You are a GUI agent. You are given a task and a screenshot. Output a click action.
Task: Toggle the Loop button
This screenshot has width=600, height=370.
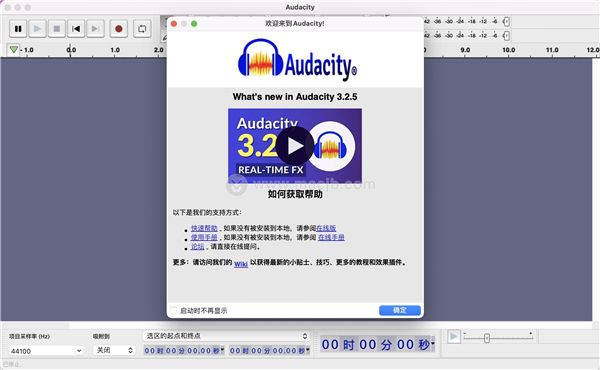pyautogui.click(x=142, y=29)
